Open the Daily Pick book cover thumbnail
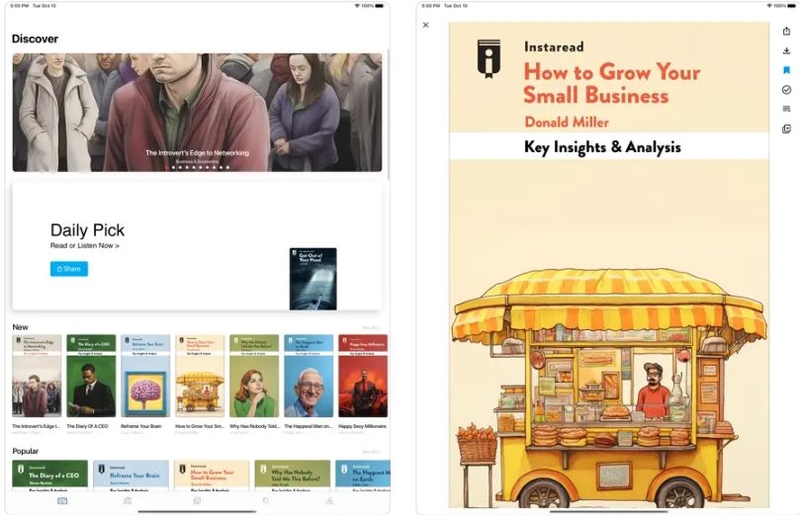Screen dimensions: 800x515 pyautogui.click(x=313, y=279)
